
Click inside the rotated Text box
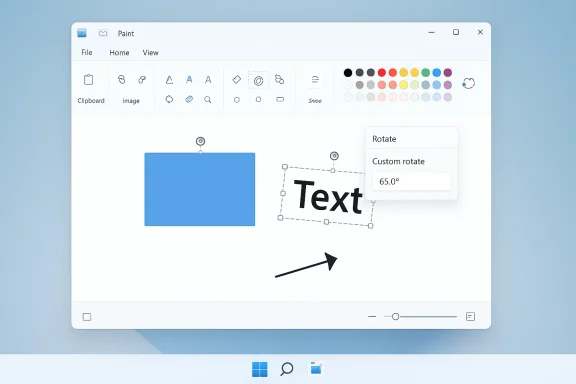click(328, 197)
